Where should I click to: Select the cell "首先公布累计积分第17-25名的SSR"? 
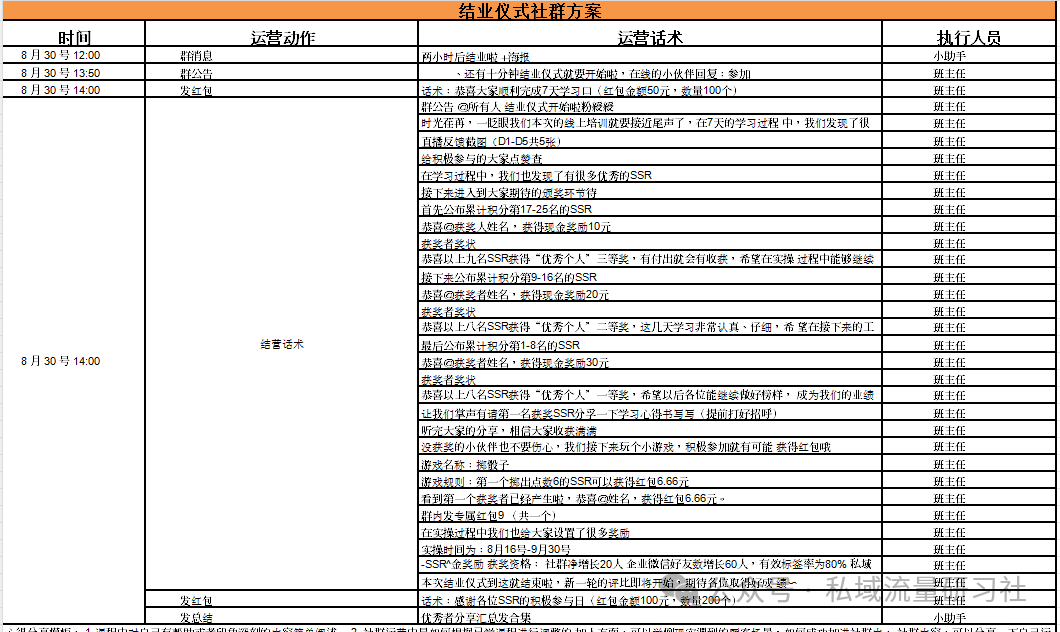coord(650,210)
